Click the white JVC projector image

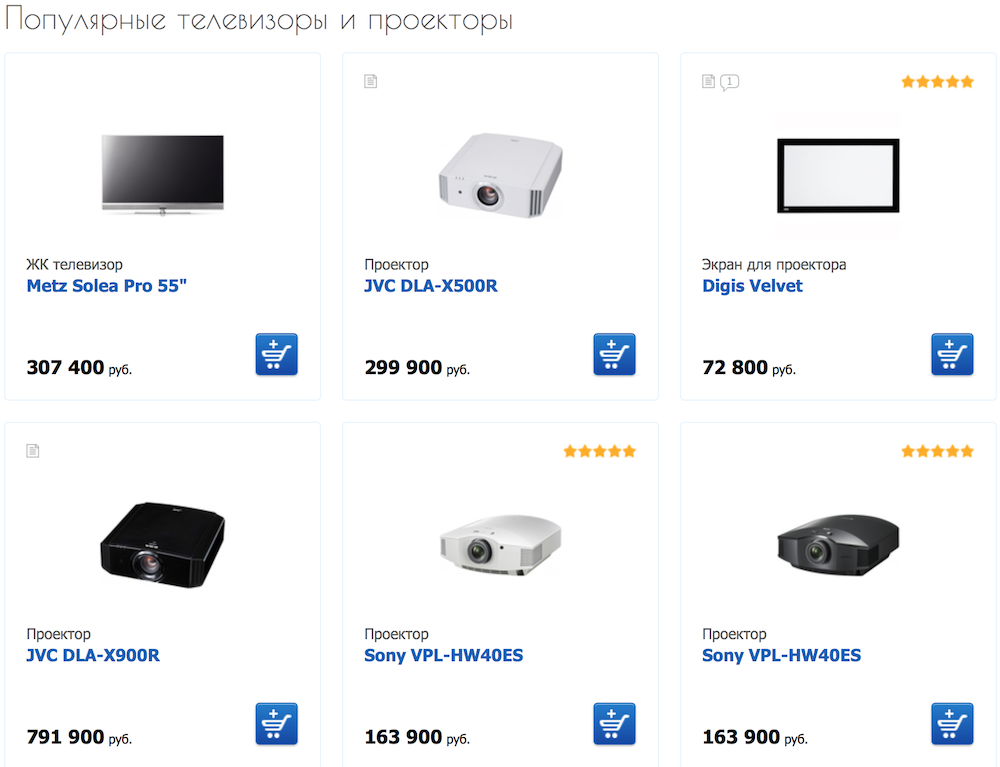(501, 175)
